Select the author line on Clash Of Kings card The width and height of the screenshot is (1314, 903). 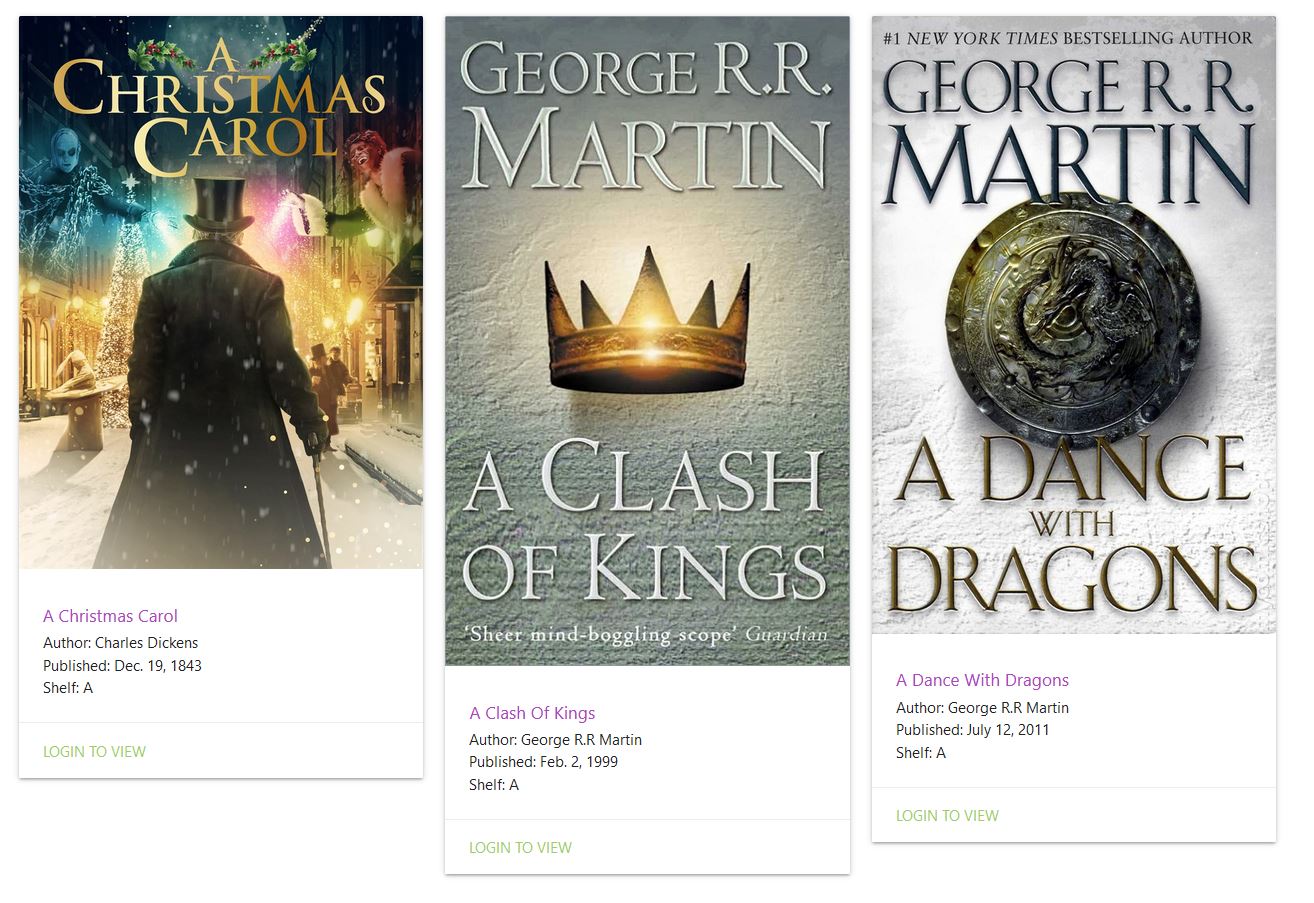click(x=555, y=740)
